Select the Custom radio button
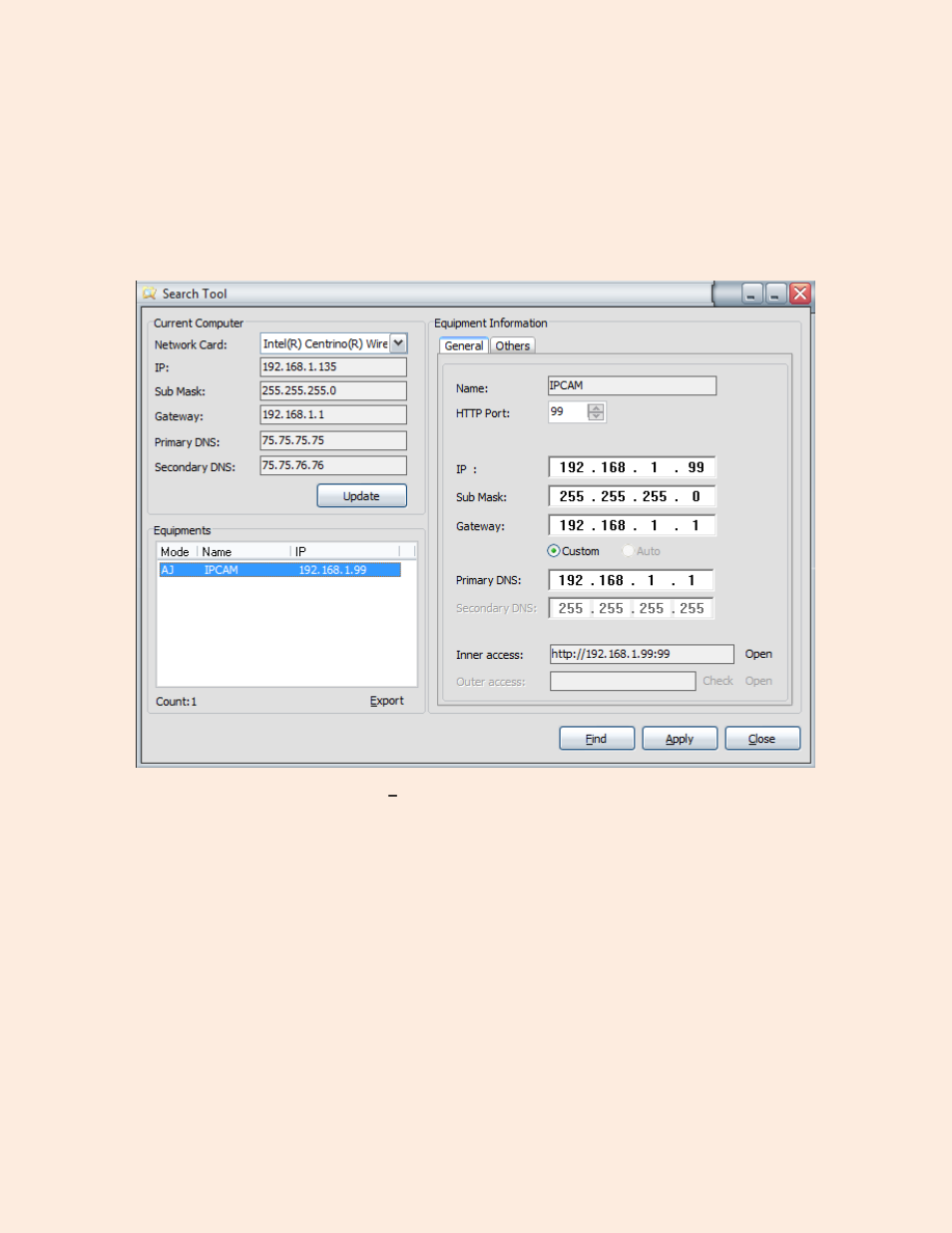This screenshot has height=1233, width=952. click(x=554, y=551)
